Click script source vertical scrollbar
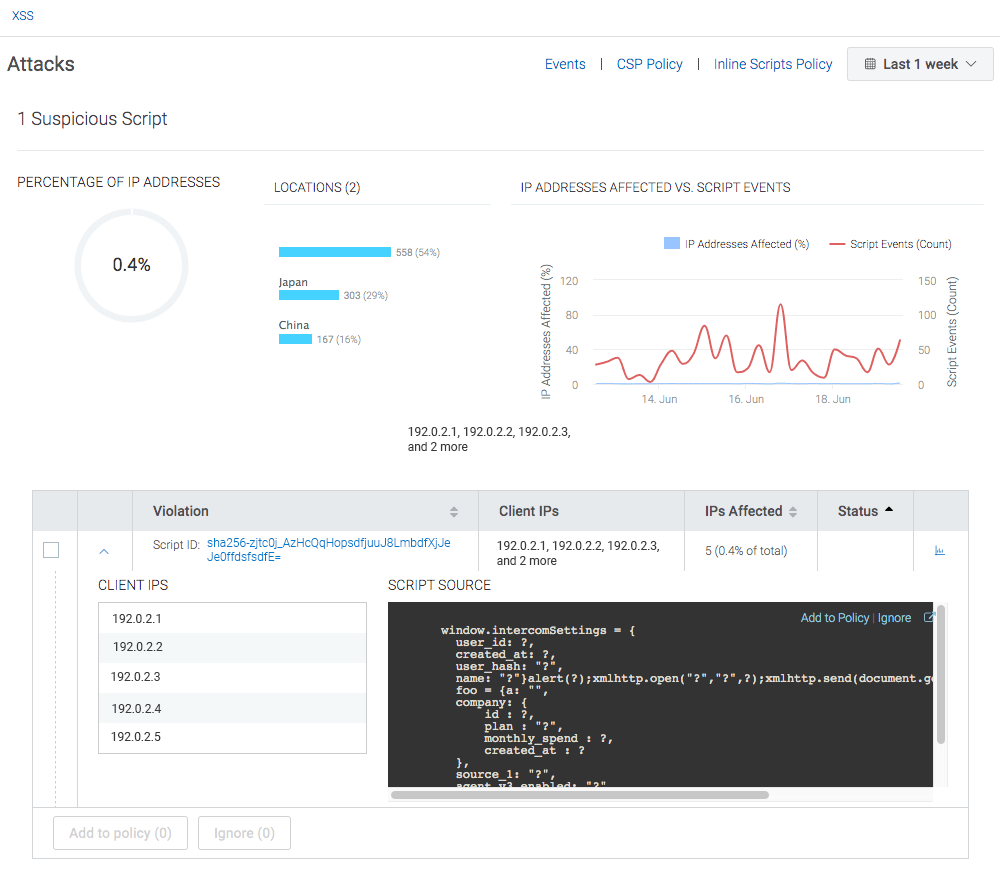 point(941,675)
